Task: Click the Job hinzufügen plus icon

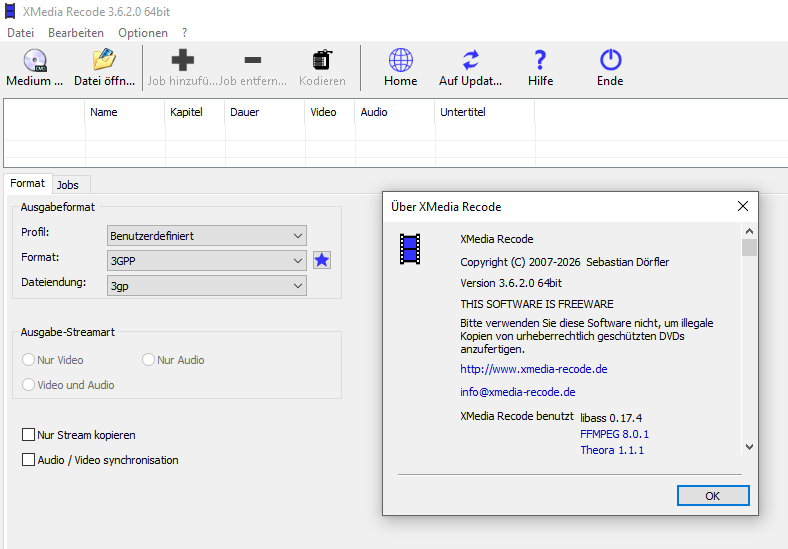Action: coord(182,60)
